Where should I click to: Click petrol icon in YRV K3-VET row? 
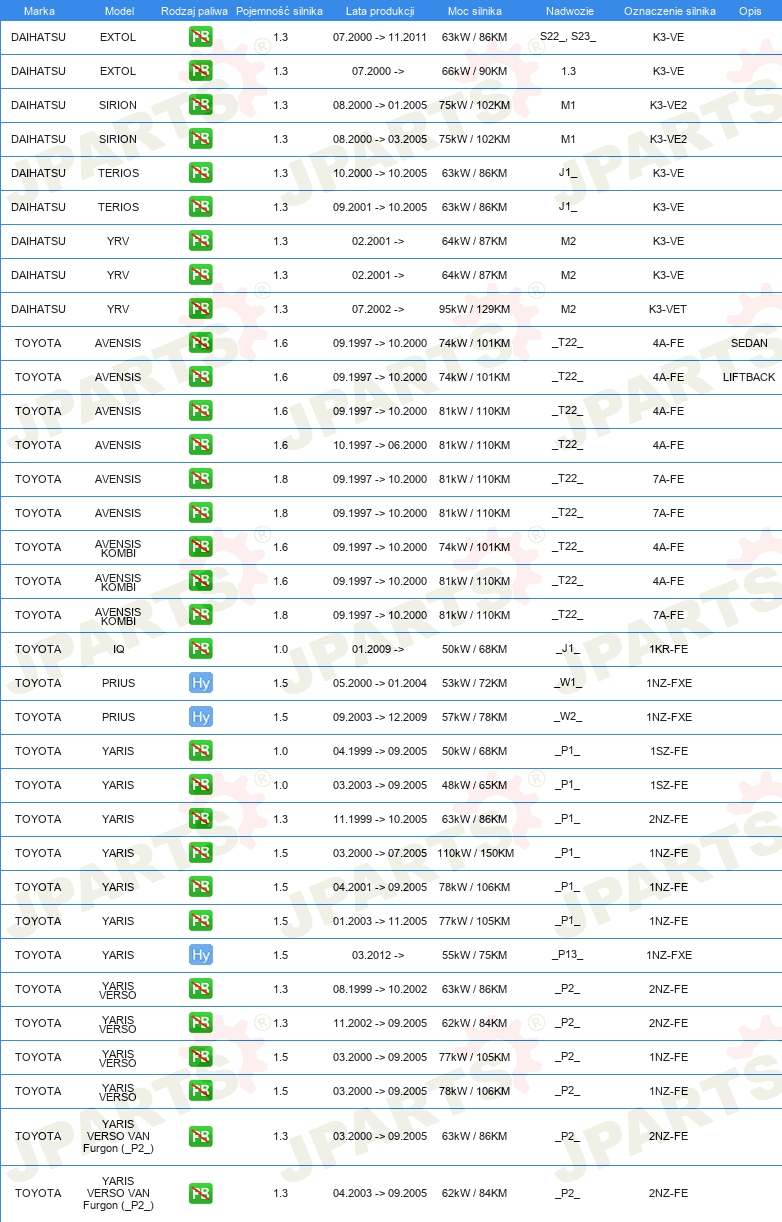point(200,309)
